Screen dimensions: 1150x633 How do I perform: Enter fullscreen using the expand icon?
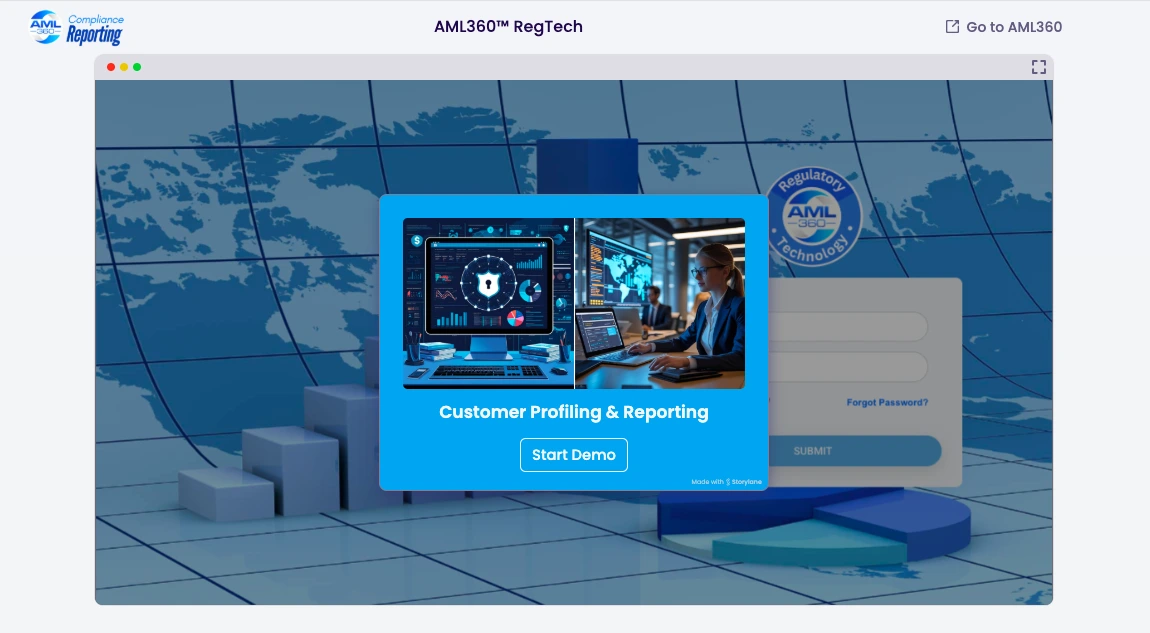[1038, 67]
